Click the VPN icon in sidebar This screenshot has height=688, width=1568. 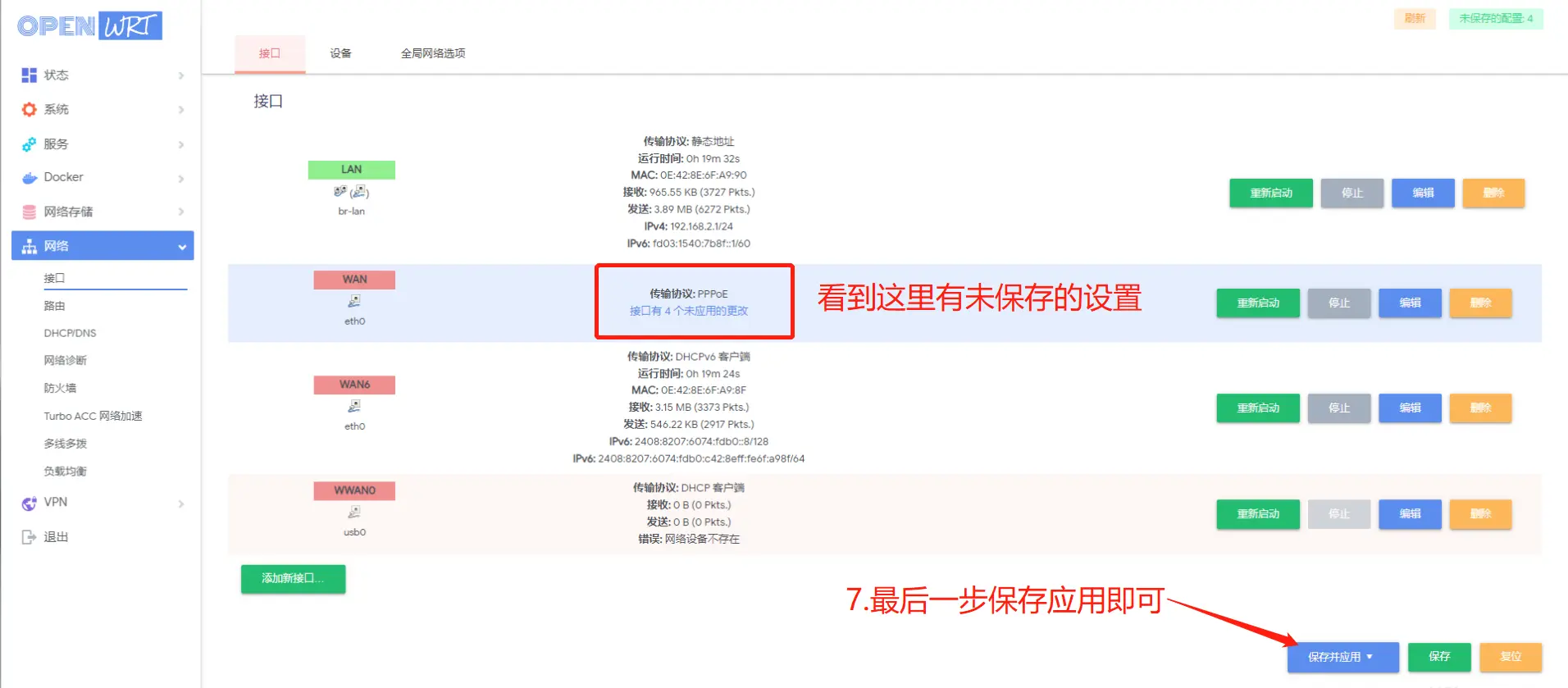[x=30, y=503]
